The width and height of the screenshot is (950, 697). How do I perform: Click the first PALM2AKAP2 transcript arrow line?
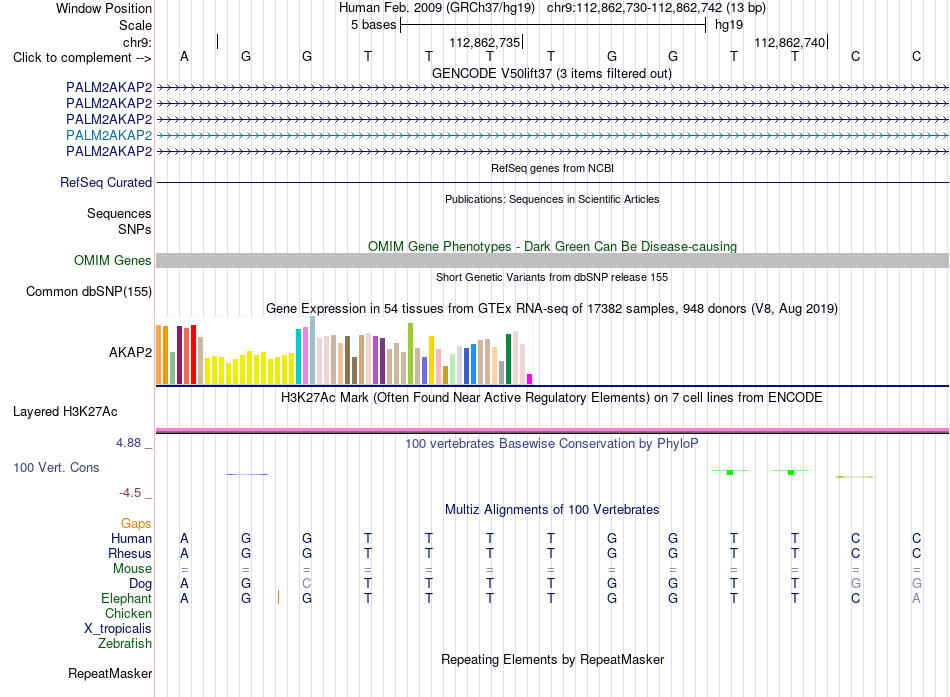point(552,88)
